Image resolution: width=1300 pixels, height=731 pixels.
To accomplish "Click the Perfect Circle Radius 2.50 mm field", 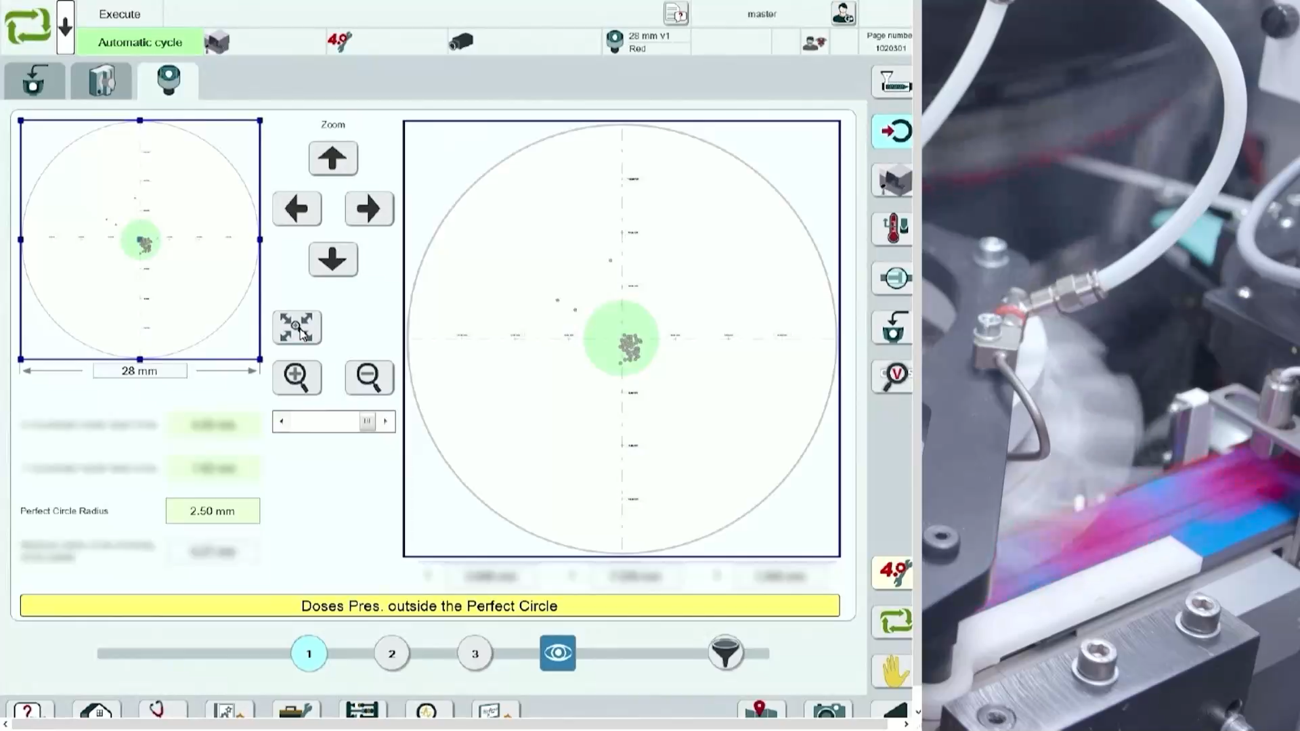I will point(213,511).
